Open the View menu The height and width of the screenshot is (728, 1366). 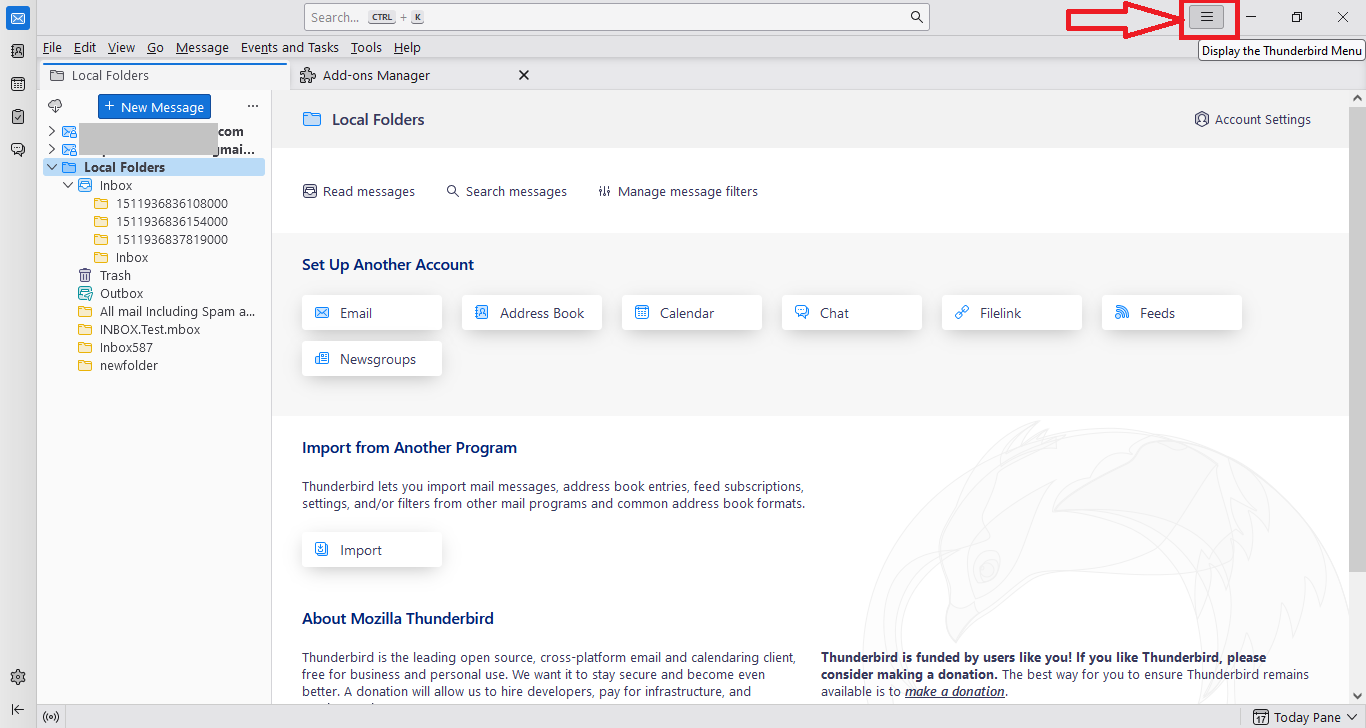(x=121, y=47)
